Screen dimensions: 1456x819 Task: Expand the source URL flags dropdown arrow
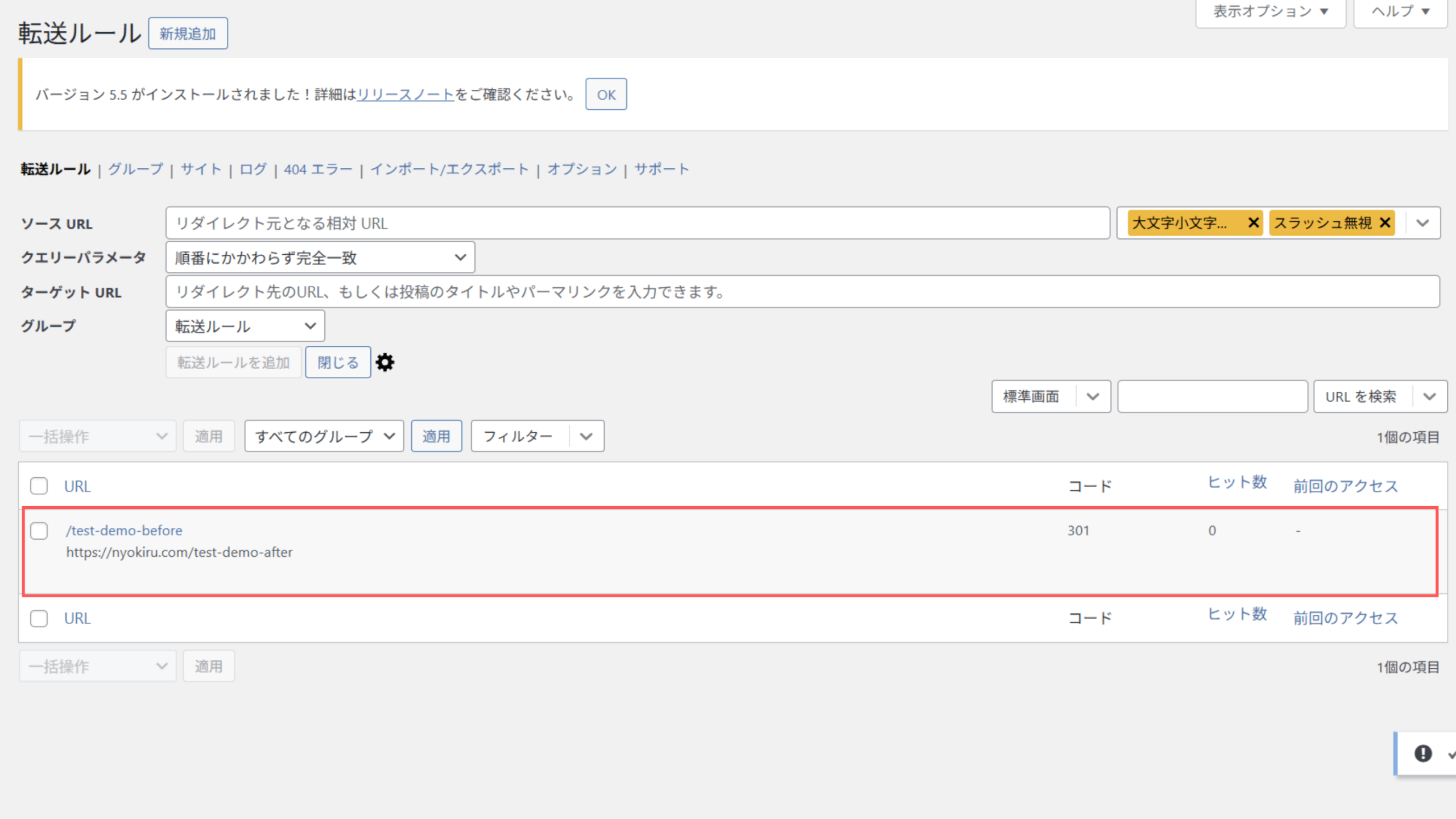click(x=1422, y=223)
